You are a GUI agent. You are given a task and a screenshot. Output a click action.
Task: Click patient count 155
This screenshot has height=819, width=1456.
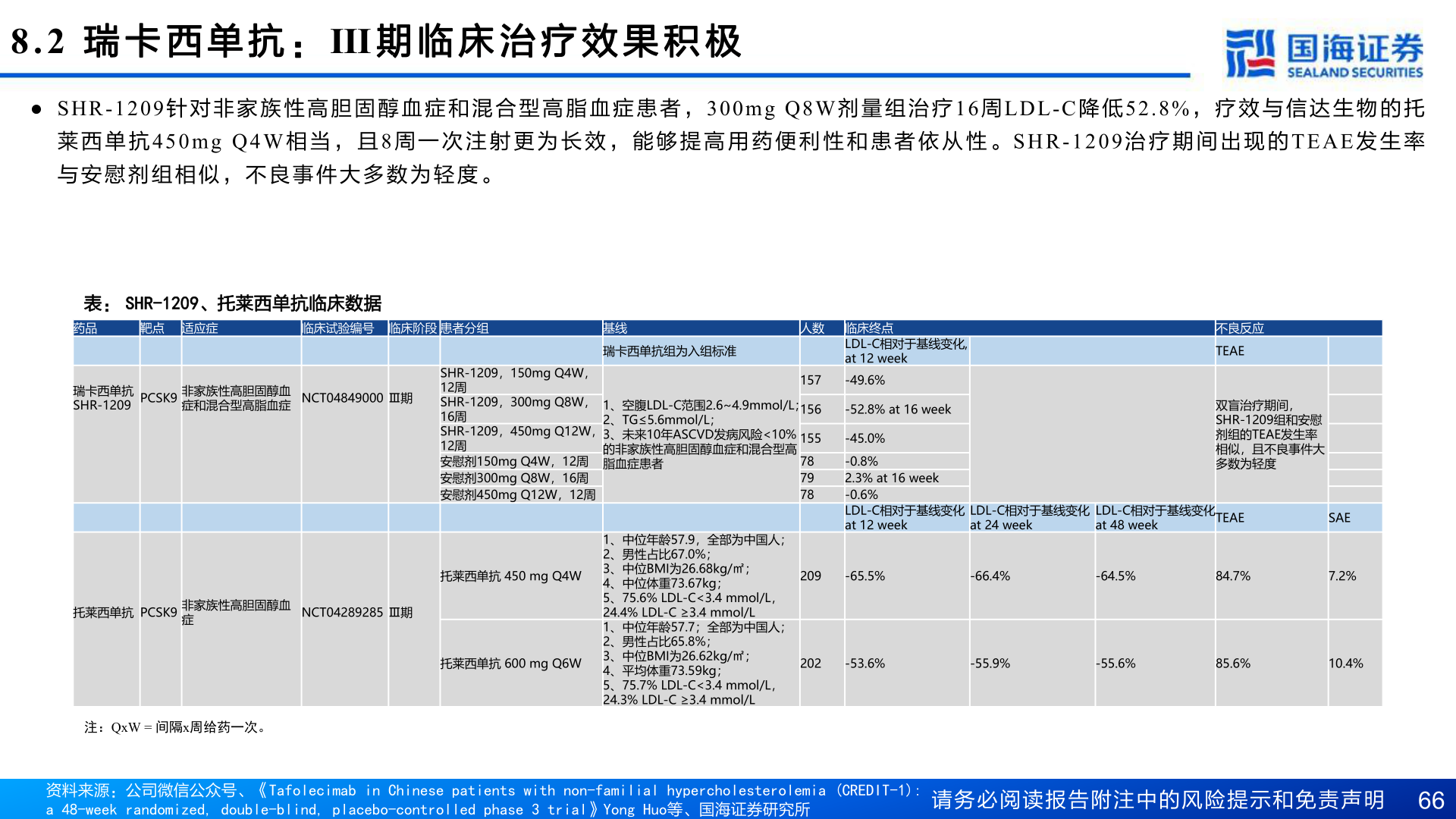pos(811,438)
